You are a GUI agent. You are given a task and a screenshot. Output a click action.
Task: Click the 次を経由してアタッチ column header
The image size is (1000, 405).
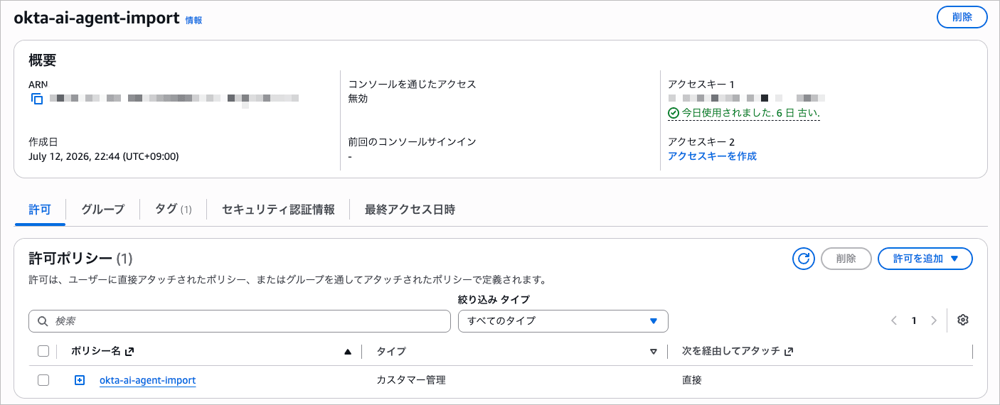pyautogui.click(x=731, y=351)
